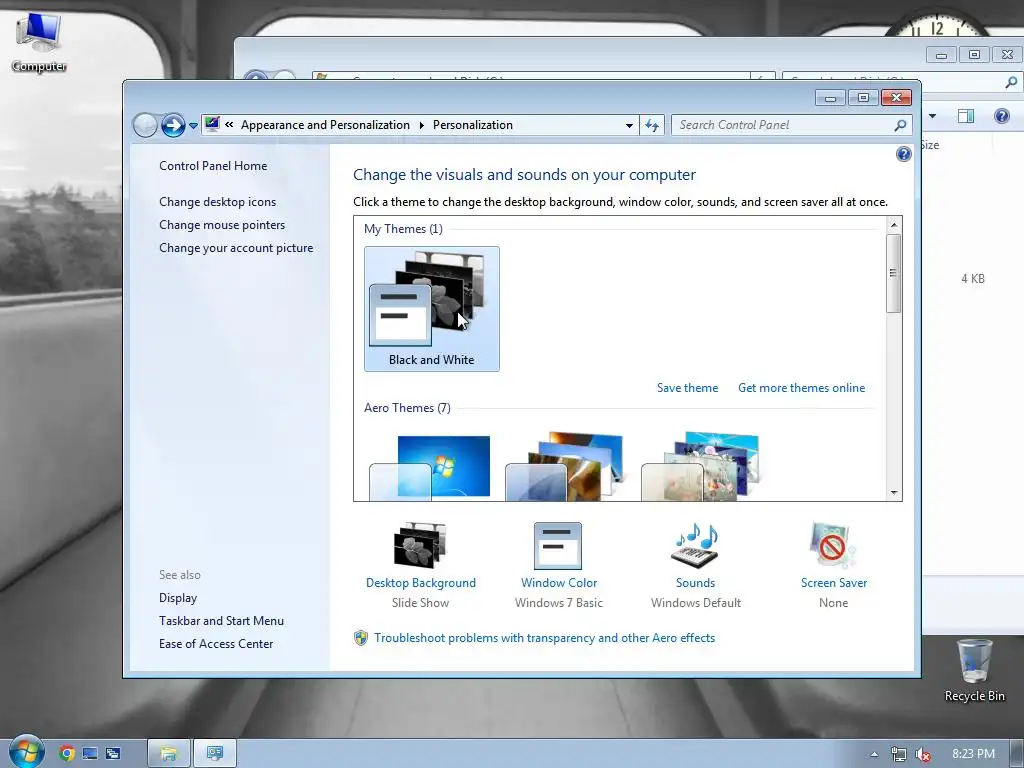Open Taskbar and Start Menu link
This screenshot has width=1024, height=768.
tap(221, 620)
